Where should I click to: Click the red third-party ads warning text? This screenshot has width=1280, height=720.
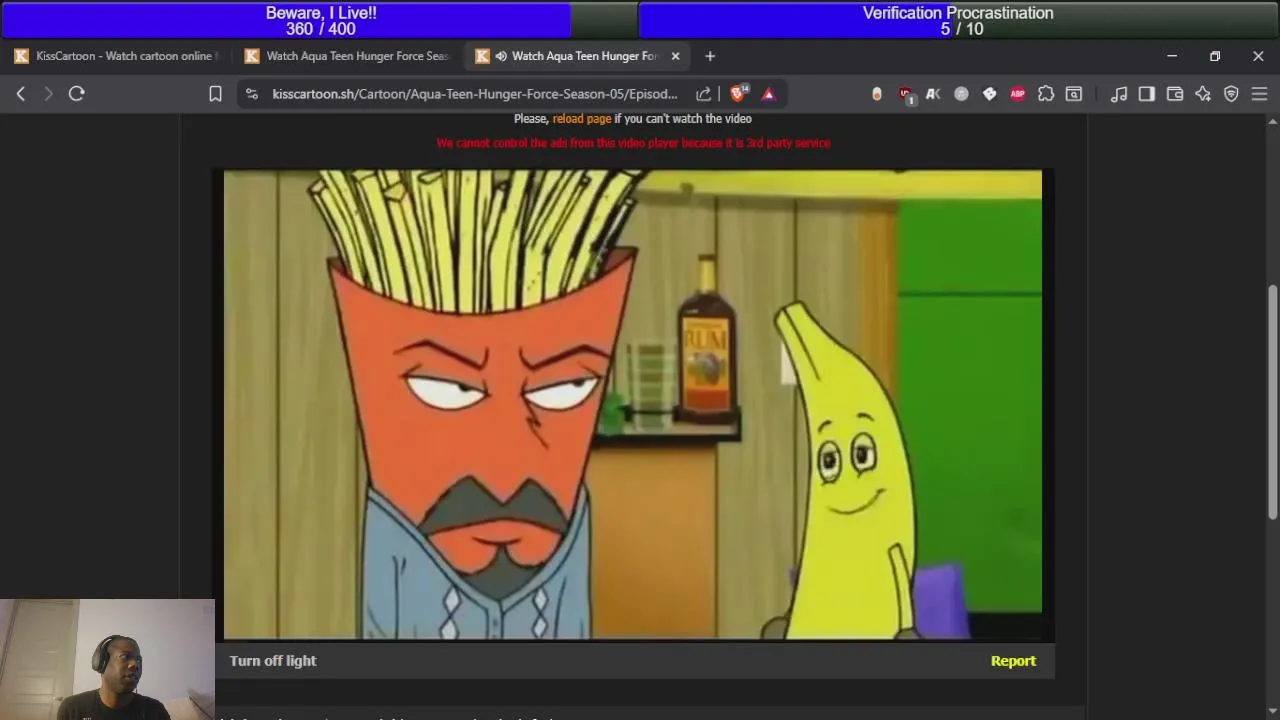pos(633,143)
